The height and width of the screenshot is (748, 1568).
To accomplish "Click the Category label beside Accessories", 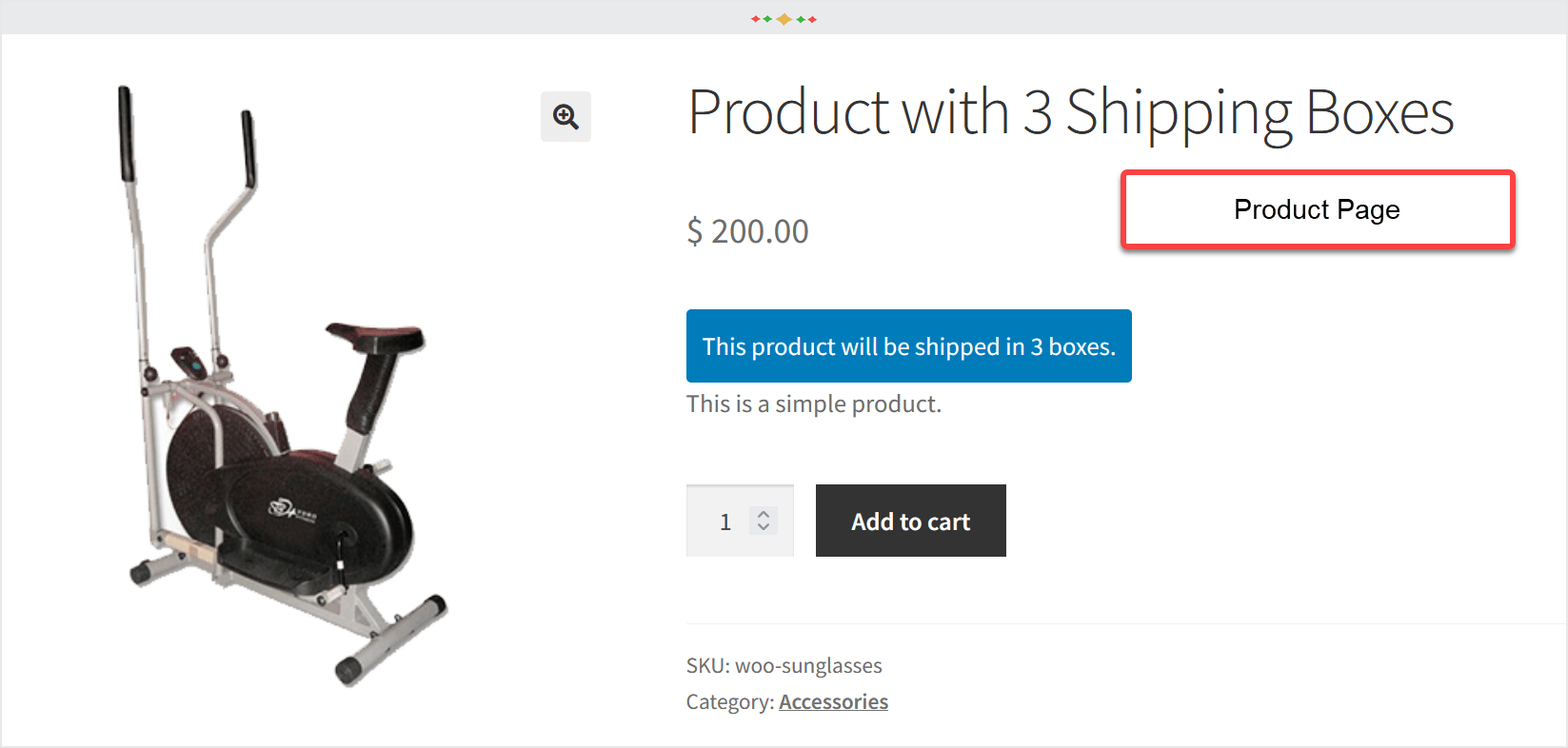I will coord(729,701).
